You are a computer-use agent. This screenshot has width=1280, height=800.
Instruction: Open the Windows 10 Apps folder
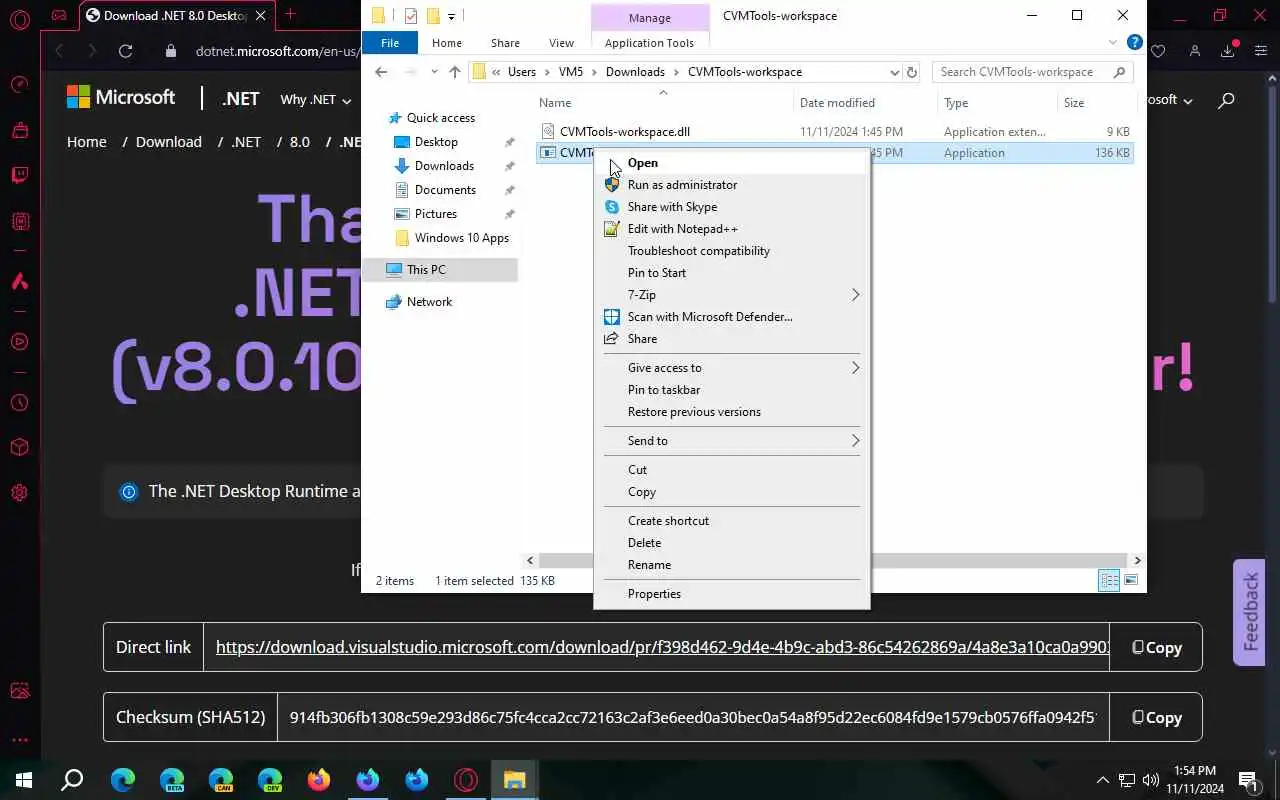click(x=461, y=238)
